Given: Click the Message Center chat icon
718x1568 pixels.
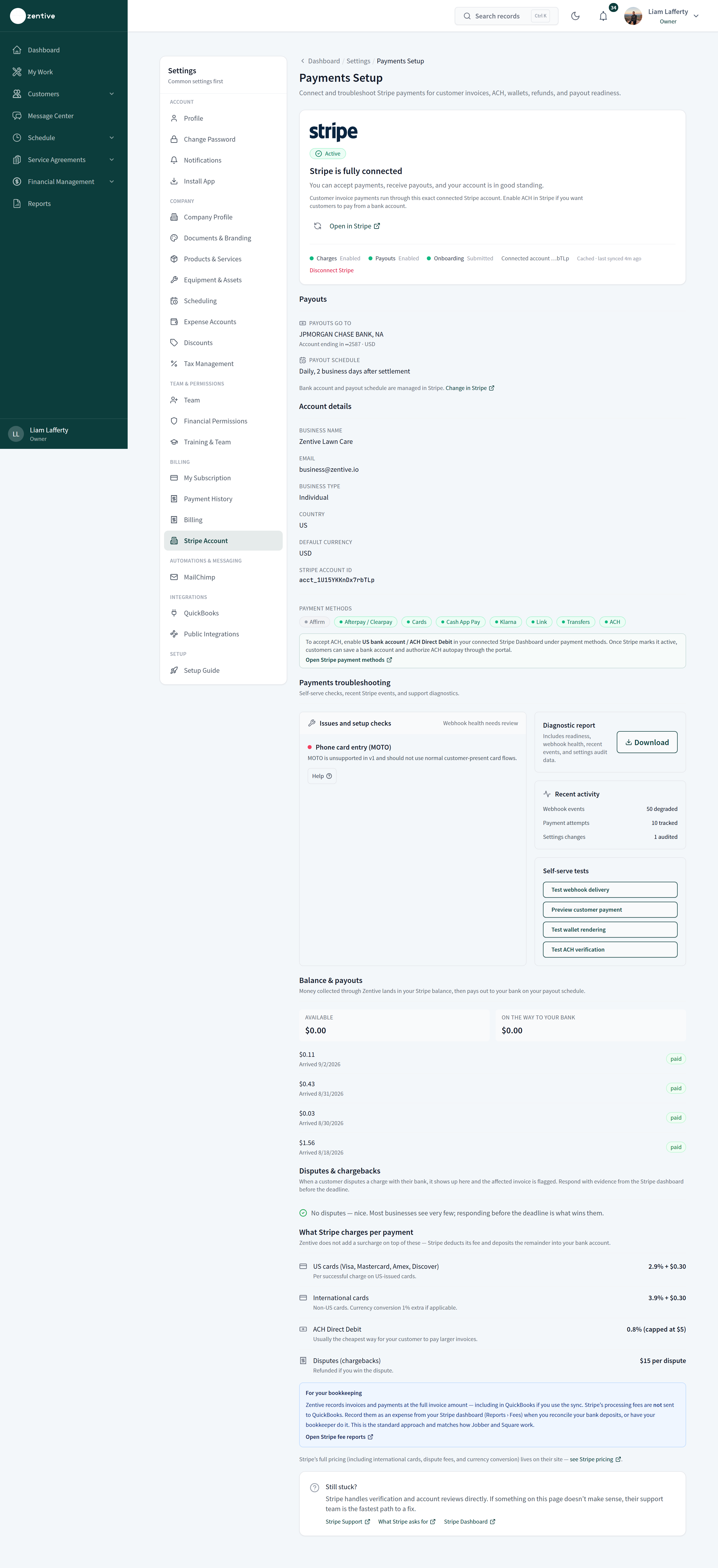Looking at the screenshot, I should pos(17,116).
